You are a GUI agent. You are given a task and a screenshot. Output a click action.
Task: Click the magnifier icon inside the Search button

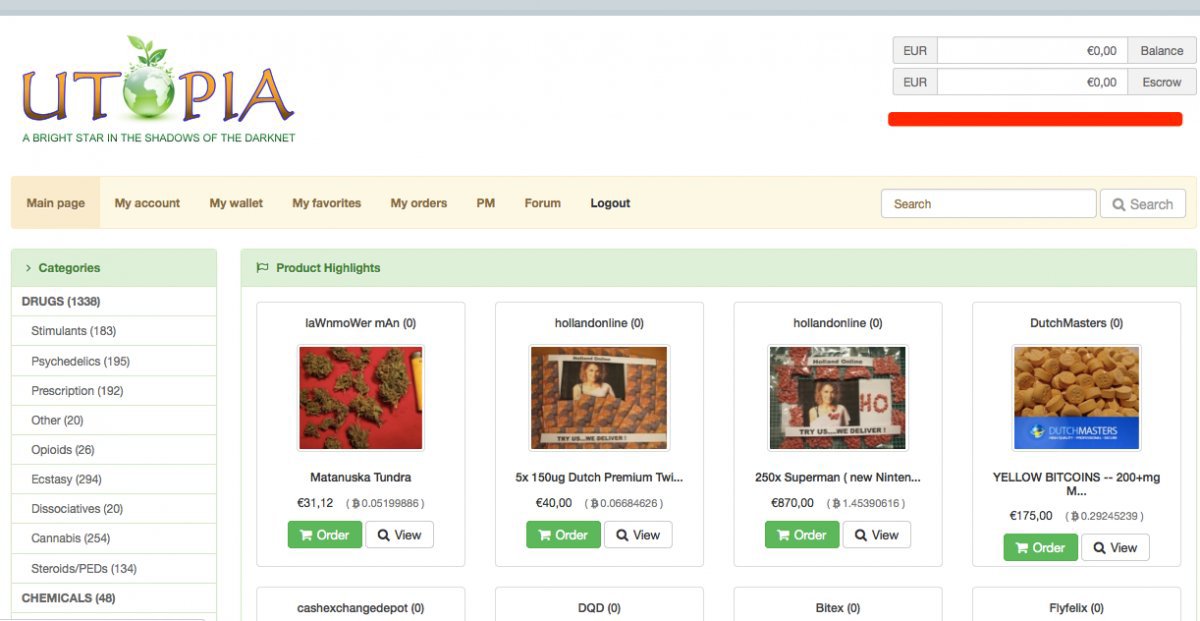coord(1119,203)
